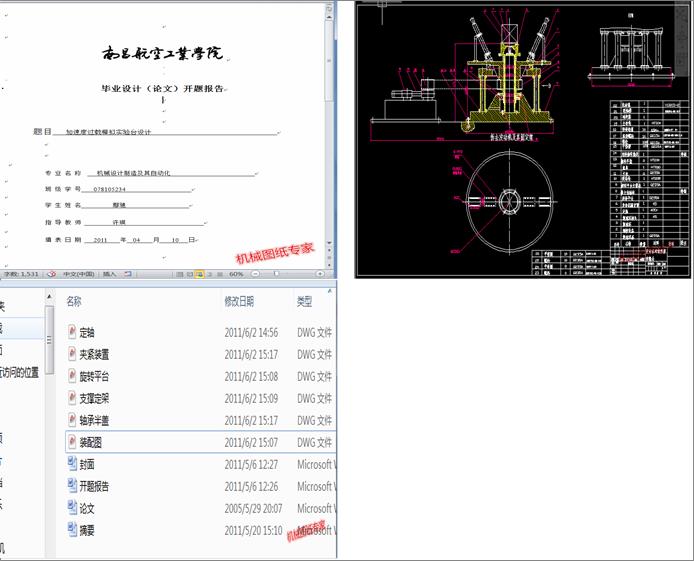Image resolution: width=694 pixels, height=561 pixels.
Task: Select the file named 封面
Action: pyautogui.click(x=87, y=464)
